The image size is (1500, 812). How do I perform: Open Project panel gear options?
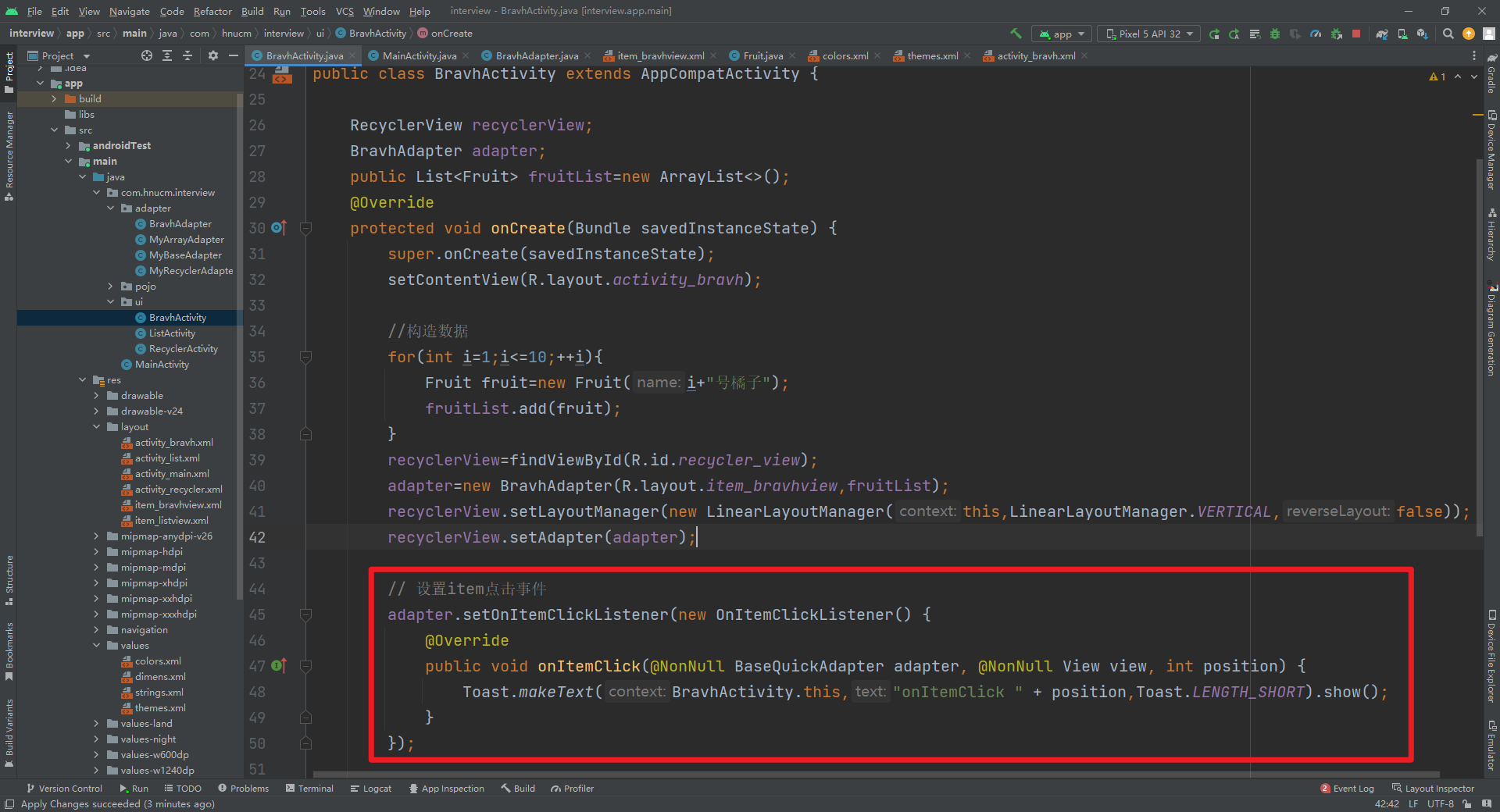(213, 55)
